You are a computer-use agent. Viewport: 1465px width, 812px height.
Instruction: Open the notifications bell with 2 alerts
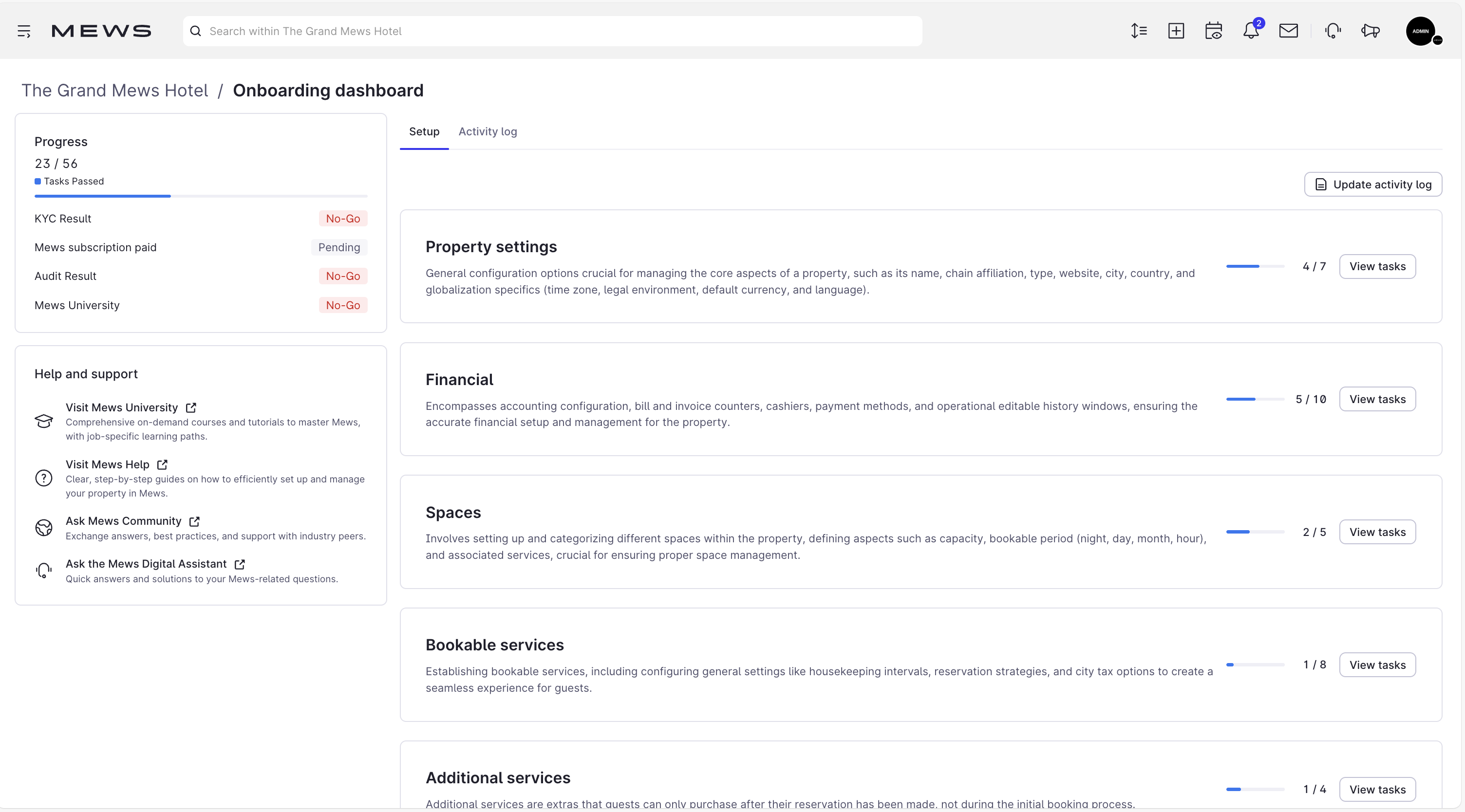1251,31
